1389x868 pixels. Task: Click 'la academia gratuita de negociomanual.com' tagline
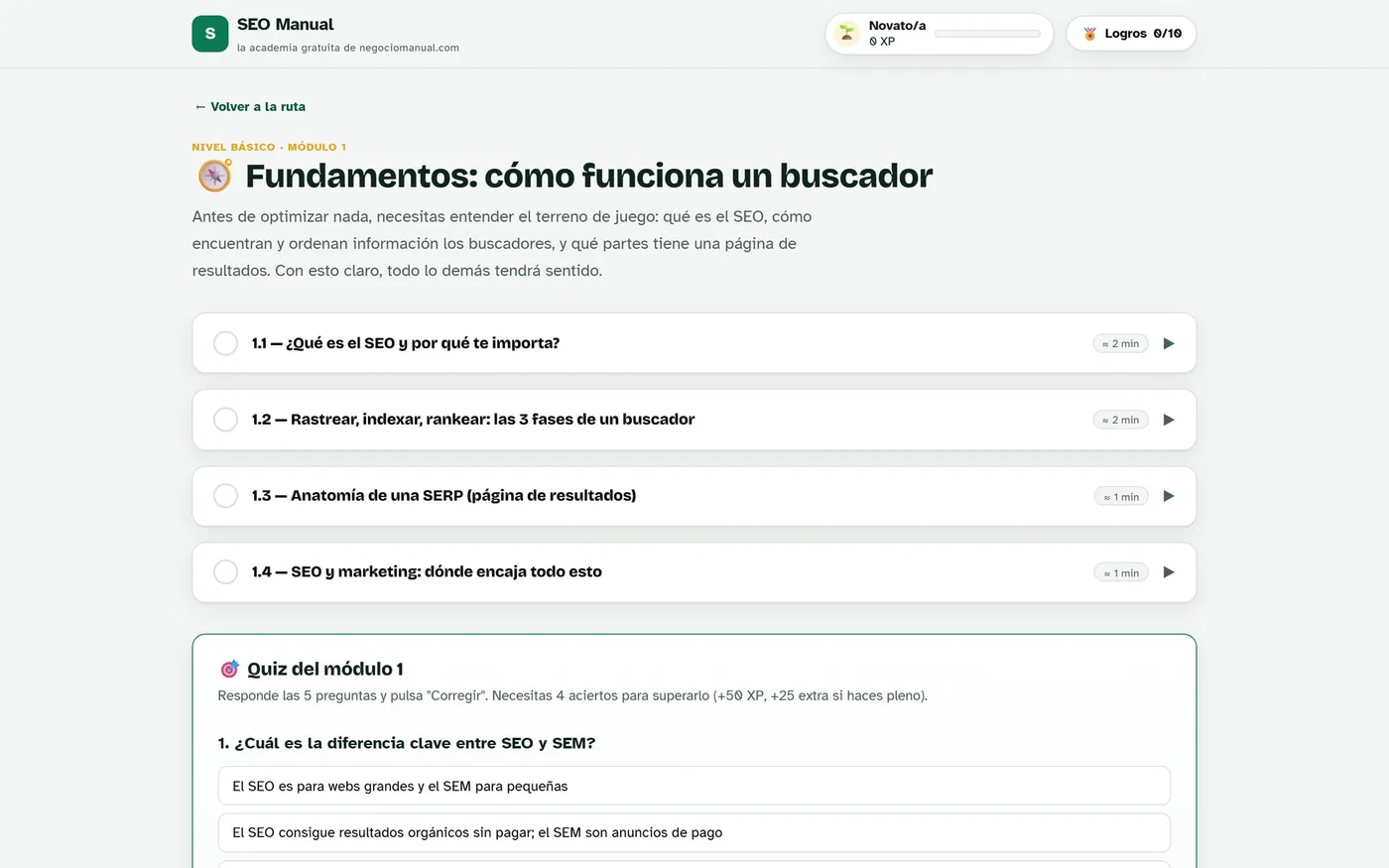[x=348, y=48]
